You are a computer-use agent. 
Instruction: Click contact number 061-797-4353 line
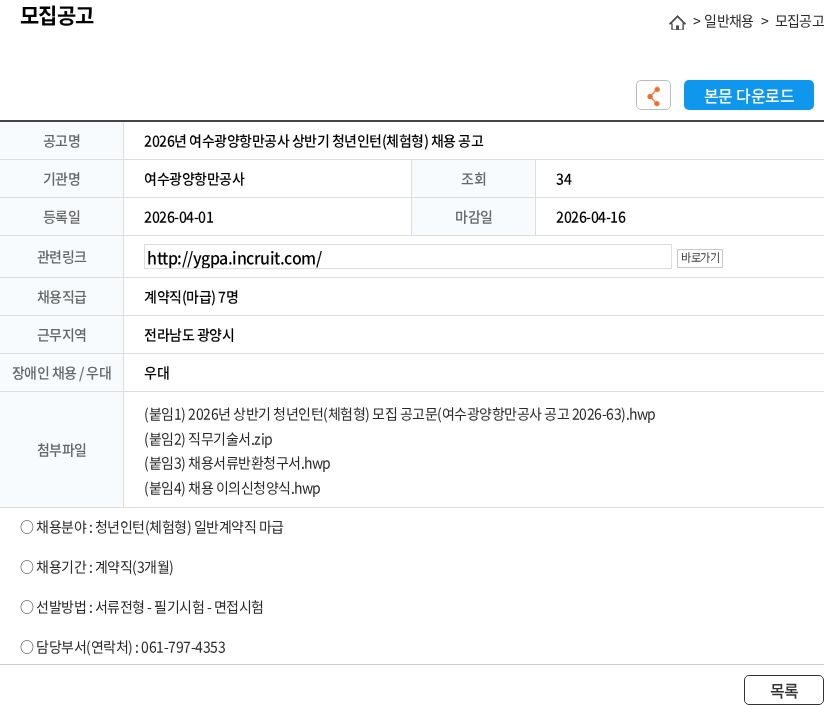[123, 647]
